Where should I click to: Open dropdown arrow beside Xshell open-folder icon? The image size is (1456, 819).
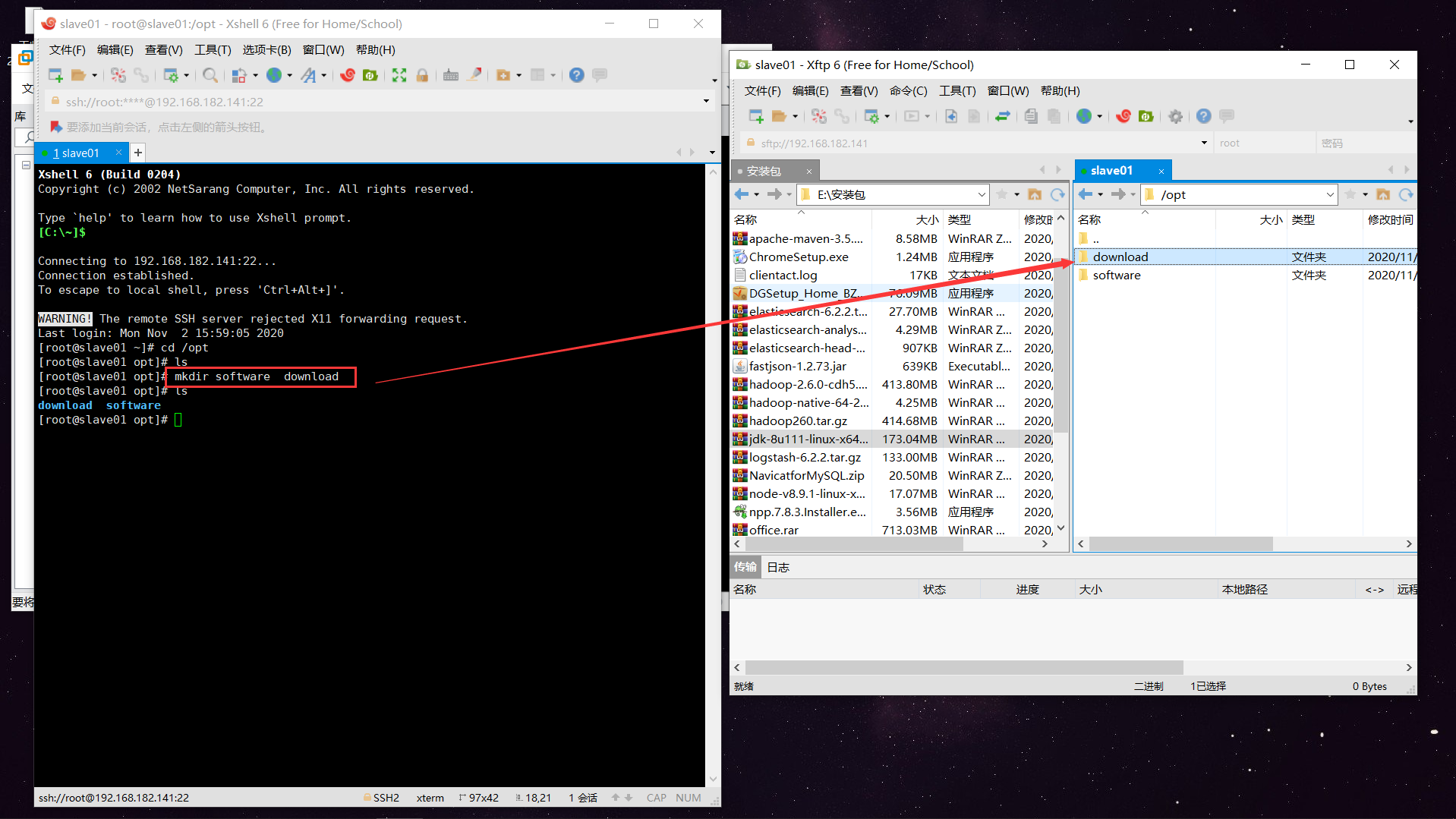click(x=95, y=75)
